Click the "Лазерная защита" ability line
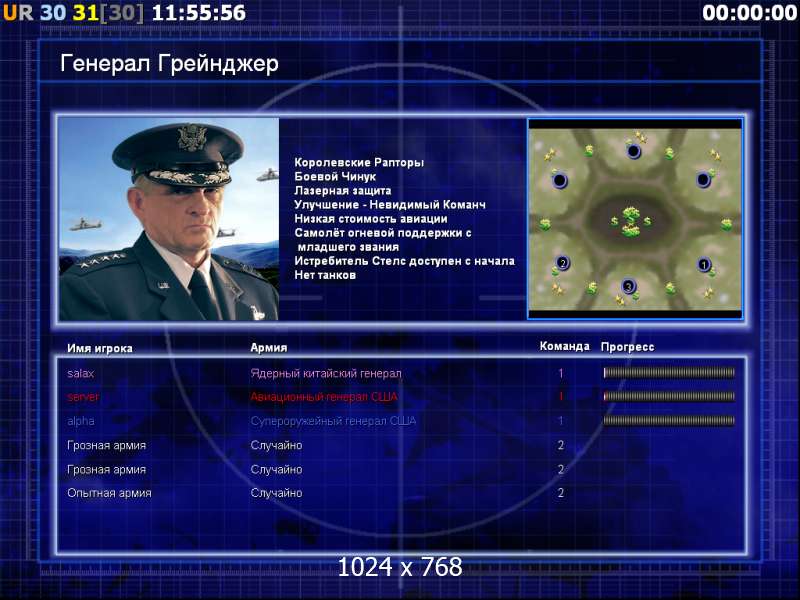800x600 pixels. pyautogui.click(x=343, y=191)
